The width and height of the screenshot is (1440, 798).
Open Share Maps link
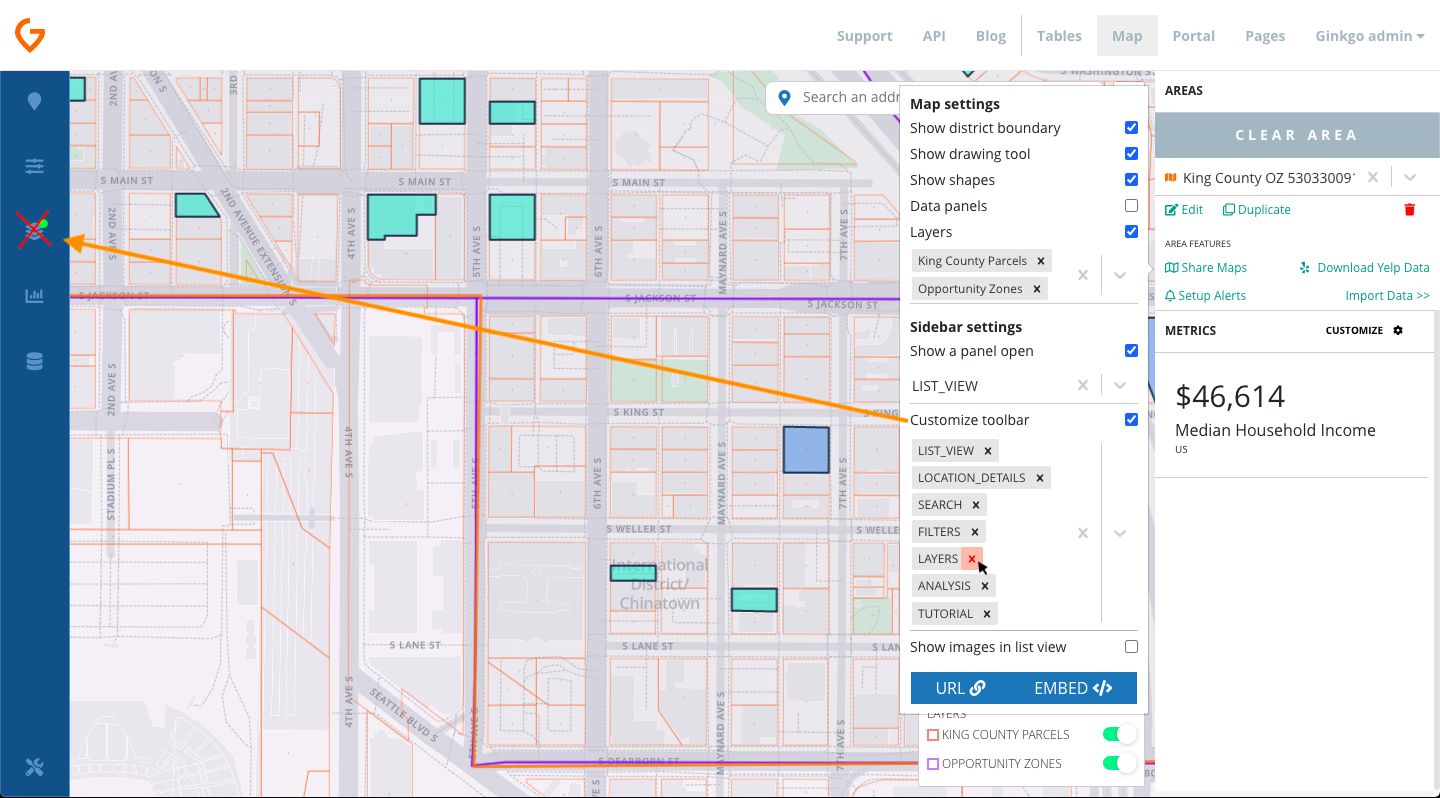1206,268
